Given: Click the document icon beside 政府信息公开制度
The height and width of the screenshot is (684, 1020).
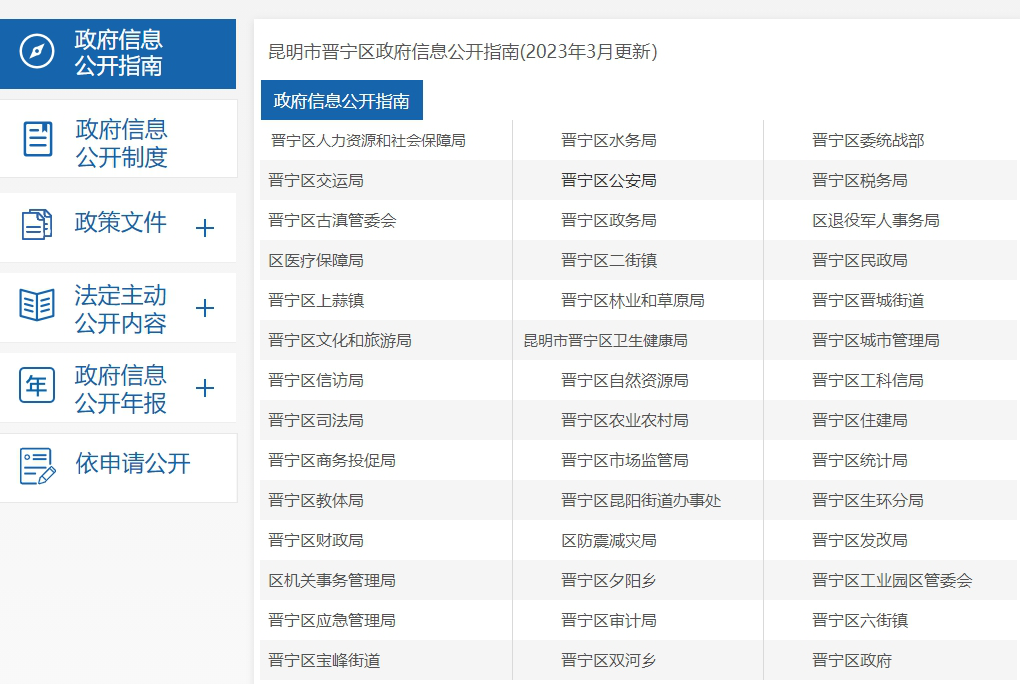Looking at the screenshot, I should pos(38,139).
